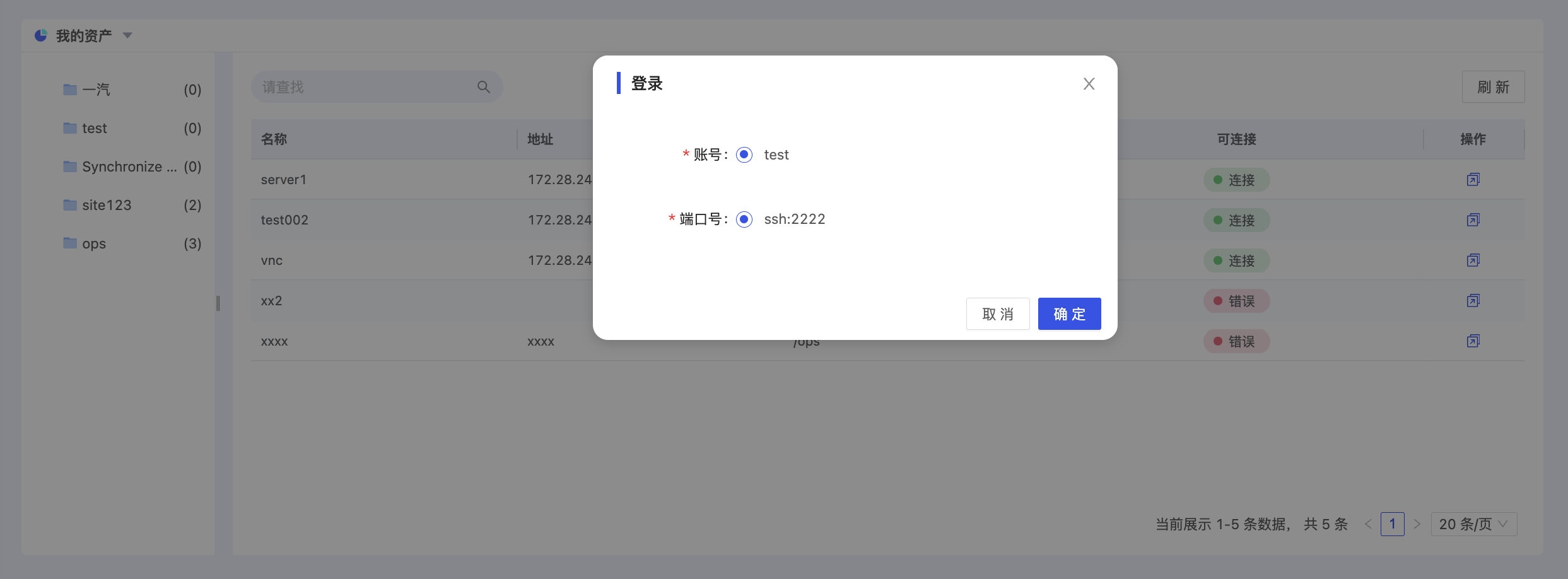Select the site123 folder

107,205
